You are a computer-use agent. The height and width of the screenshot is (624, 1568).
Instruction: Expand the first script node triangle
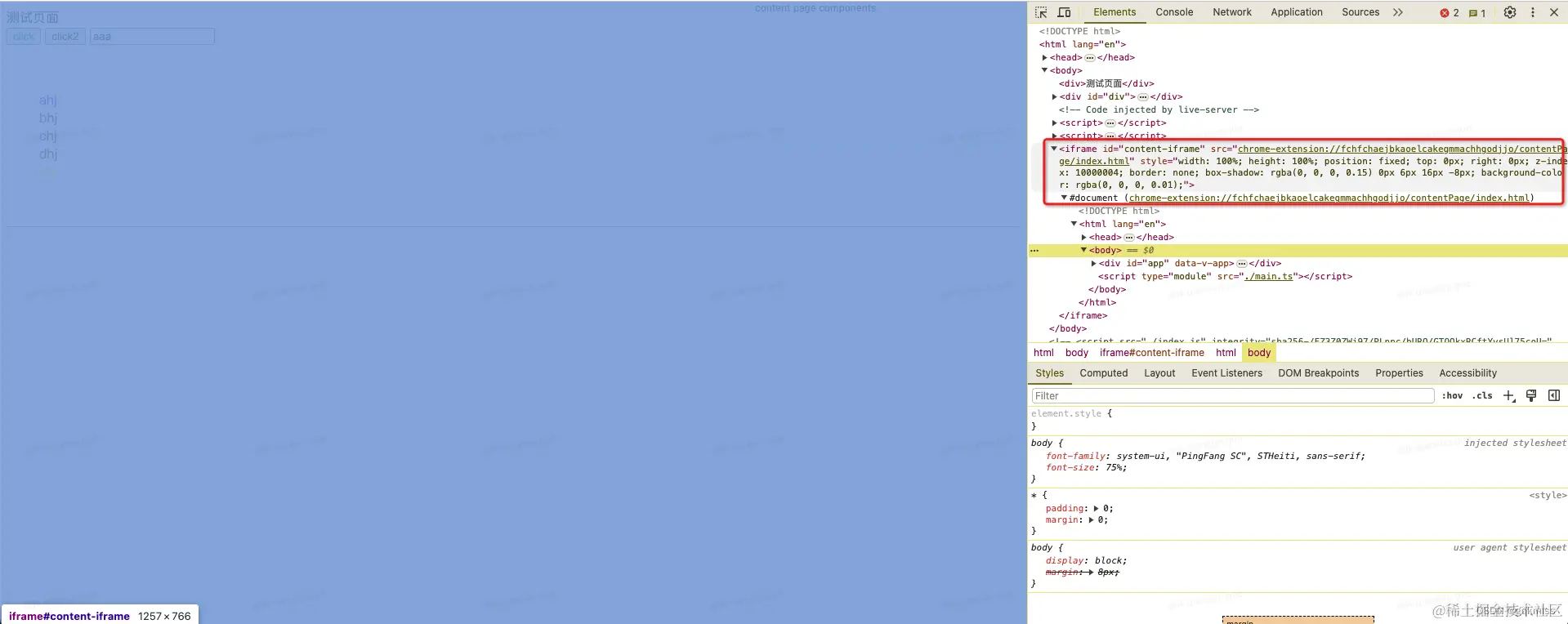pos(1054,123)
